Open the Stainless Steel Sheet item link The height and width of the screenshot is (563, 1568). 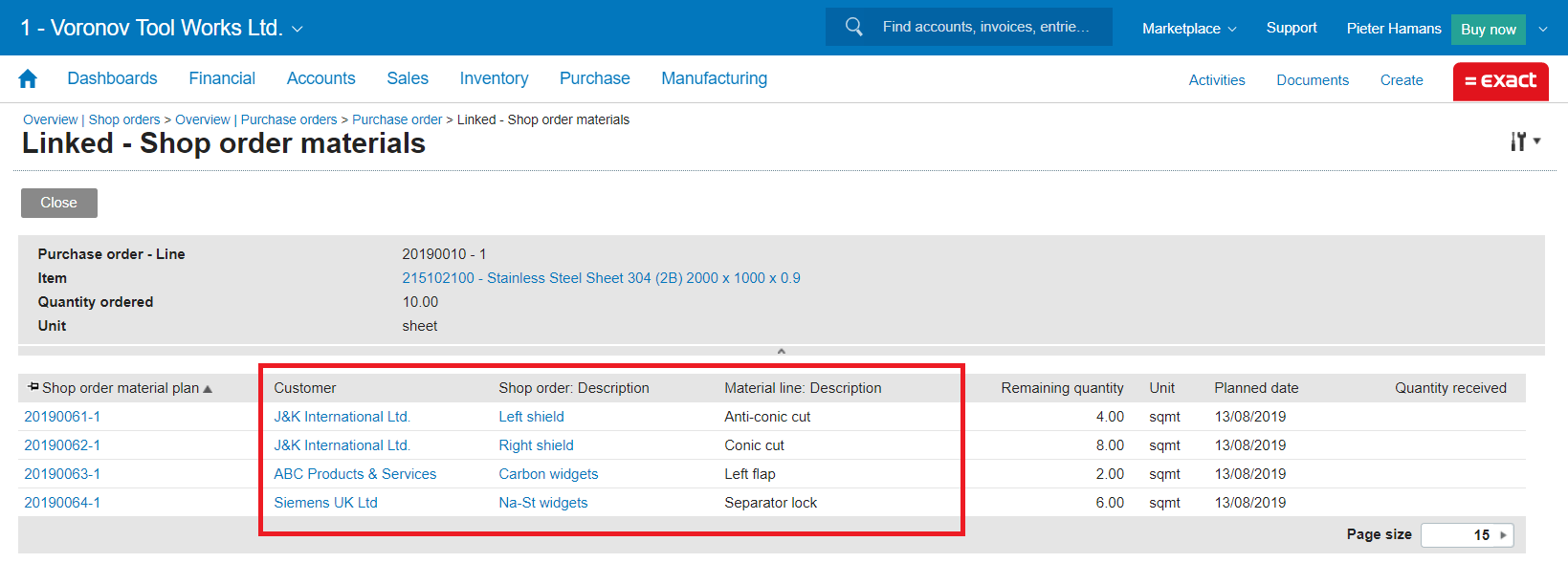click(601, 278)
